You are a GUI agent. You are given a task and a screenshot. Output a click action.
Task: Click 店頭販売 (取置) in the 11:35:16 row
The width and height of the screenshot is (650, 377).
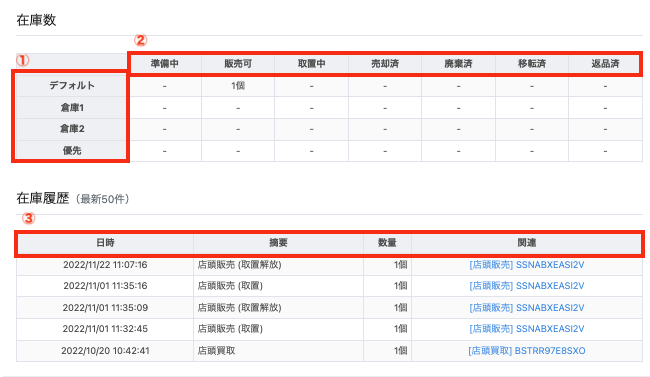(x=230, y=286)
